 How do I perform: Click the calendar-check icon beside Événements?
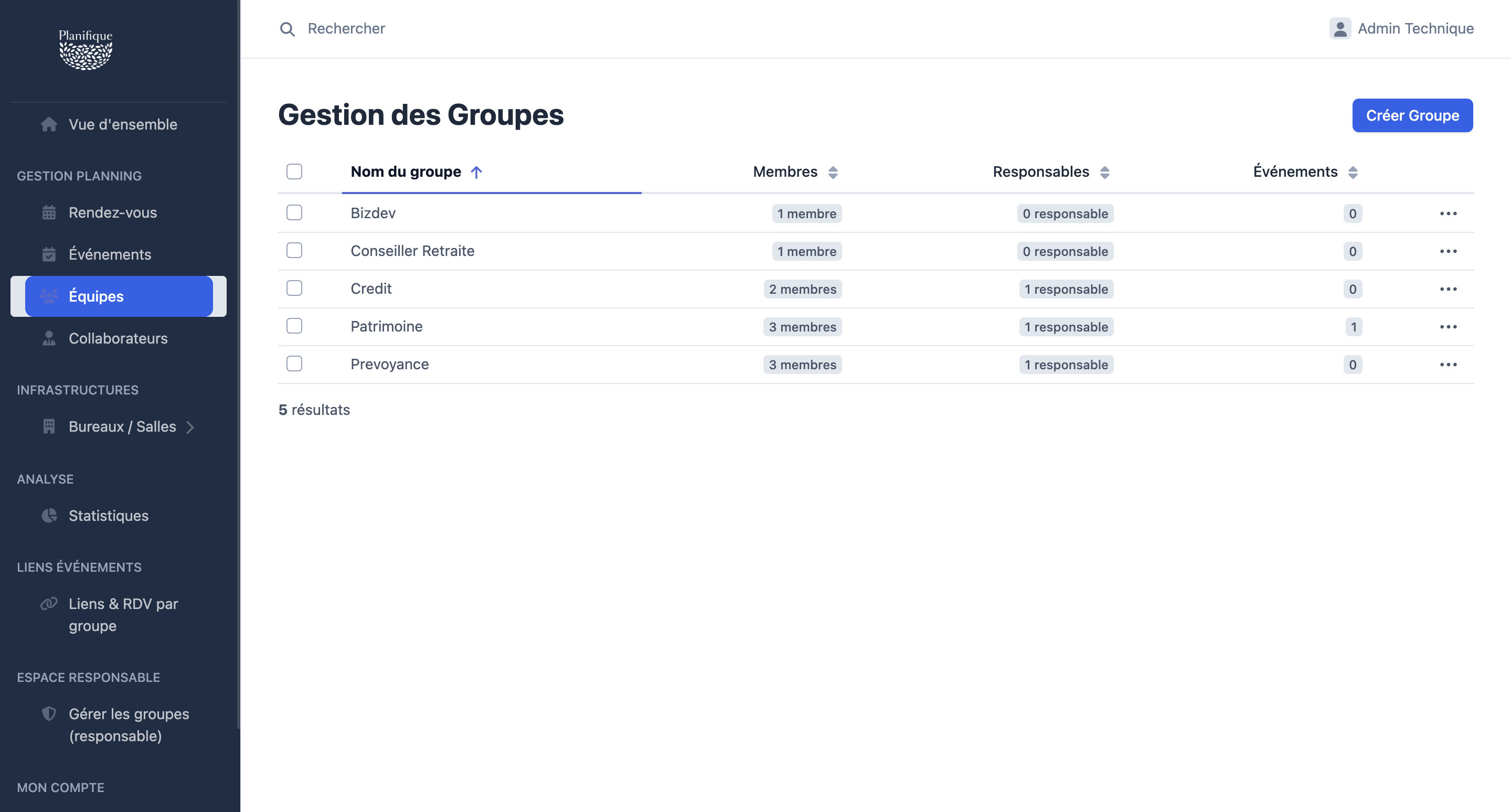tap(49, 254)
